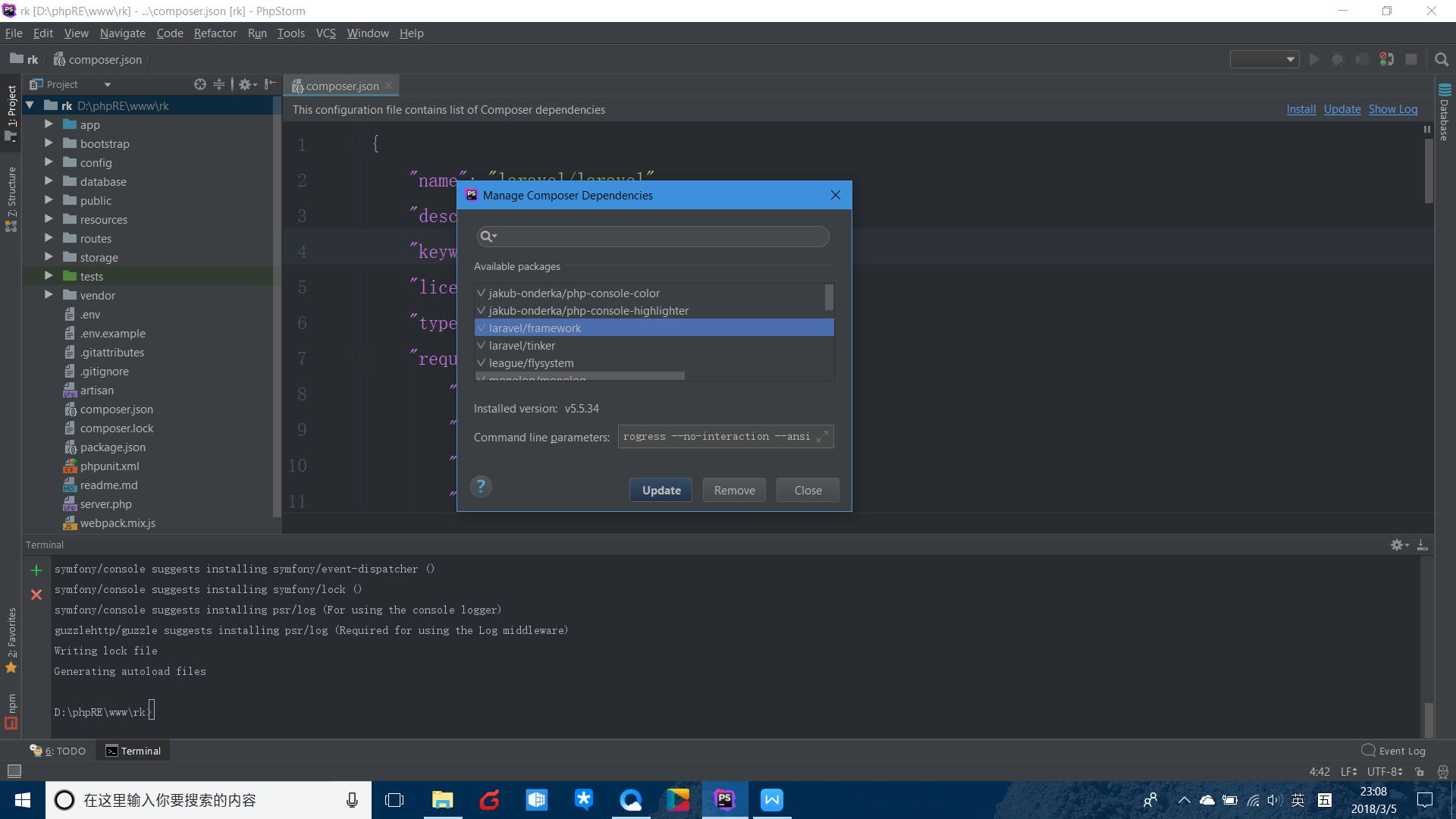Change UTF-8 encoding in status bar

pyautogui.click(x=1385, y=772)
